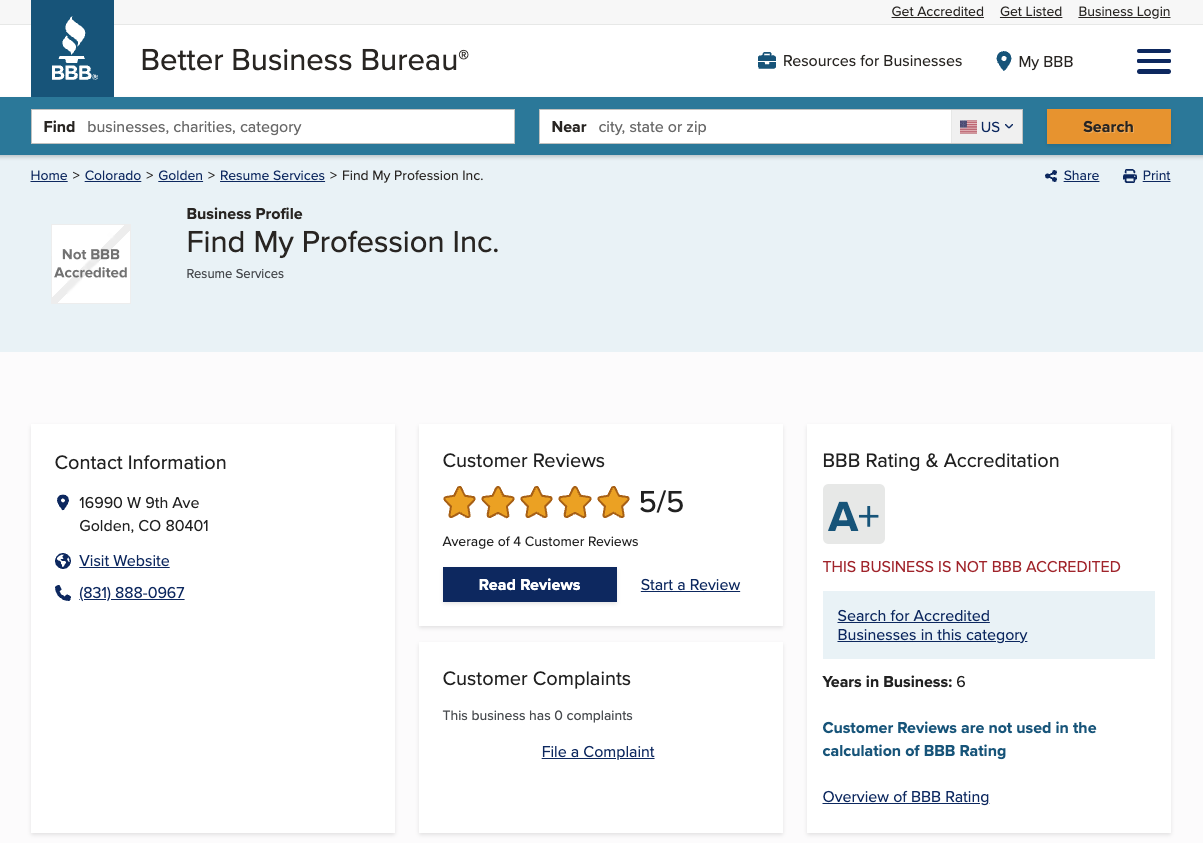Click the globe icon beside Visit Website

click(x=63, y=561)
